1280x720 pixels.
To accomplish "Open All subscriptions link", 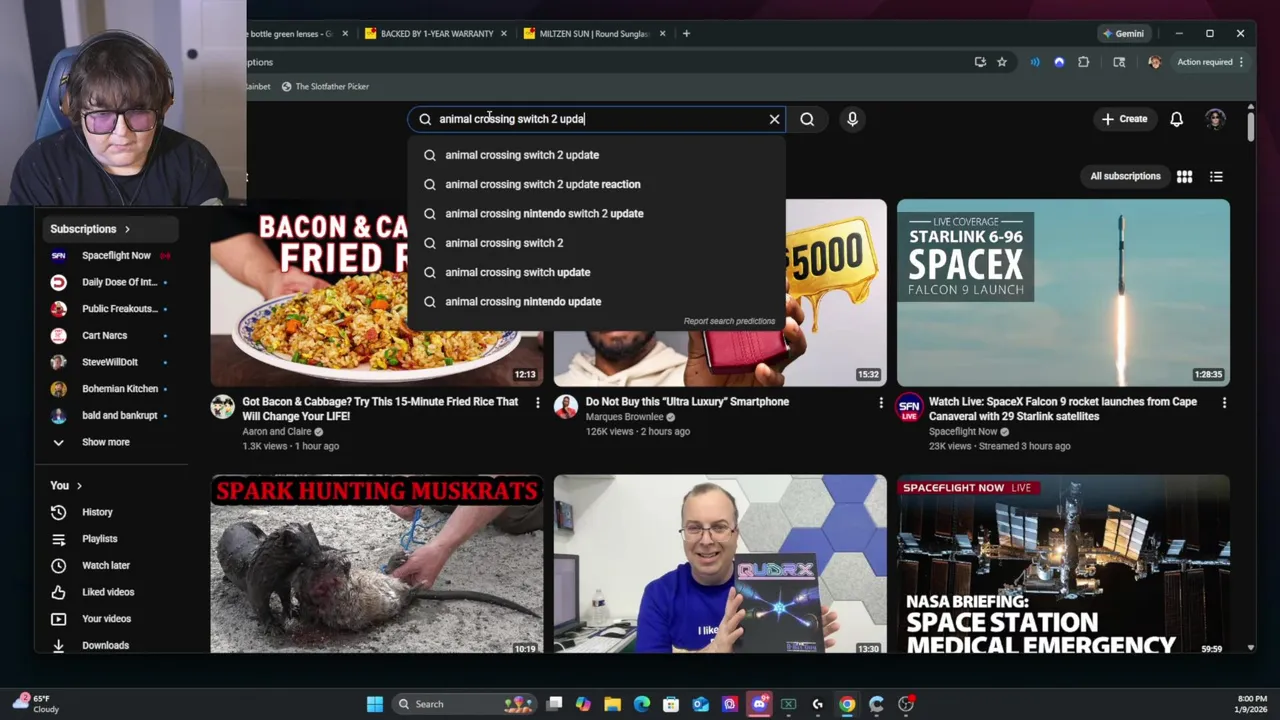I will pyautogui.click(x=1125, y=176).
